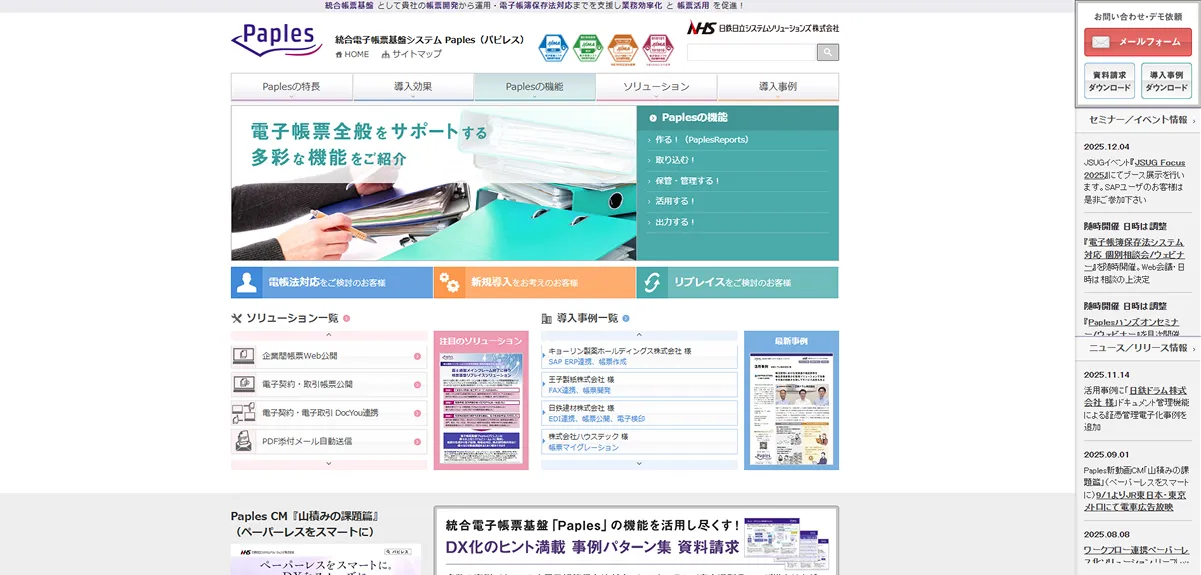The width and height of the screenshot is (1201, 575).
Task: Open PDF添付メール自動送信 solution
Action: pyautogui.click(x=329, y=441)
